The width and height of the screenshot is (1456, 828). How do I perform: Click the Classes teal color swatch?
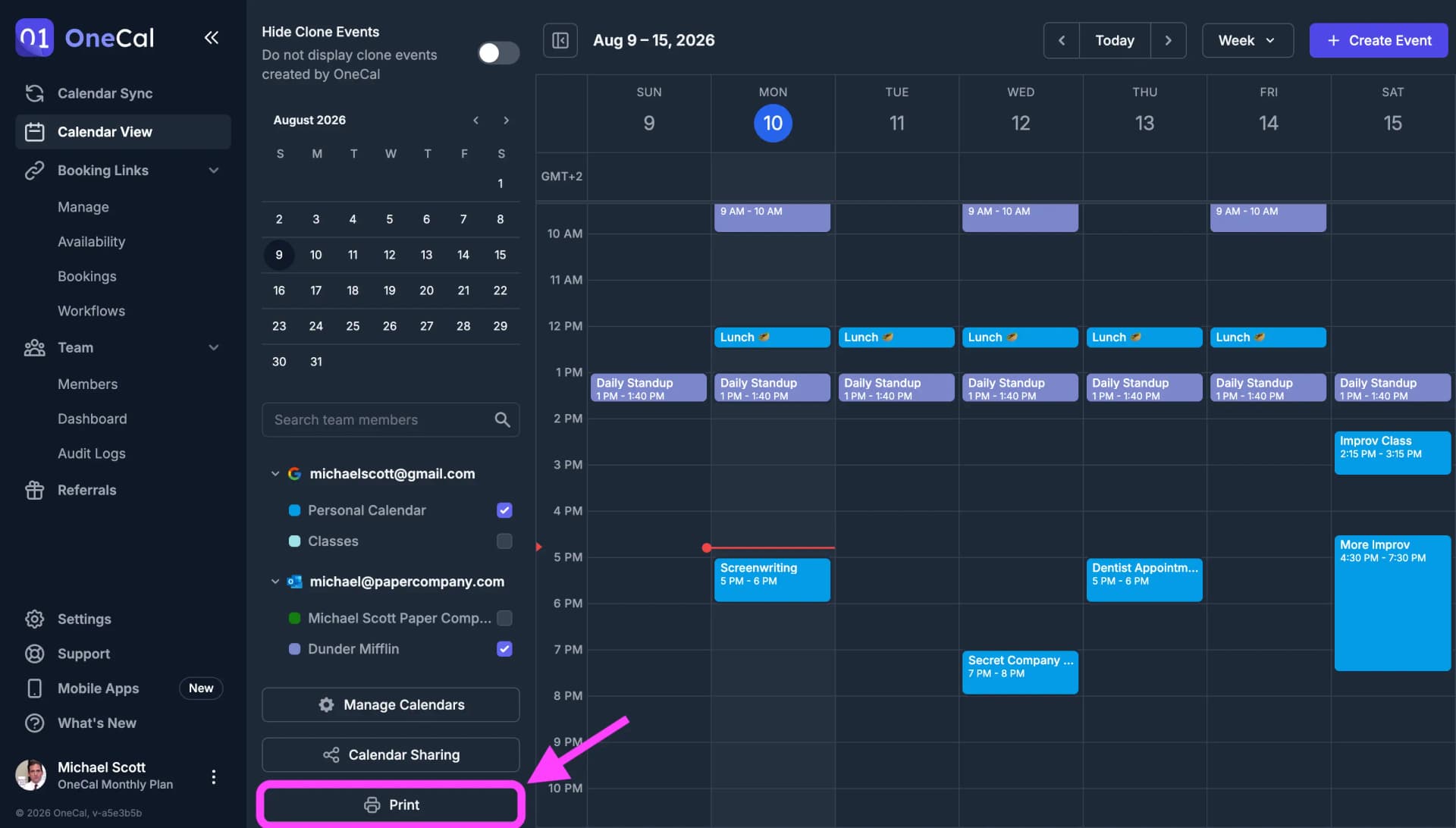point(294,541)
